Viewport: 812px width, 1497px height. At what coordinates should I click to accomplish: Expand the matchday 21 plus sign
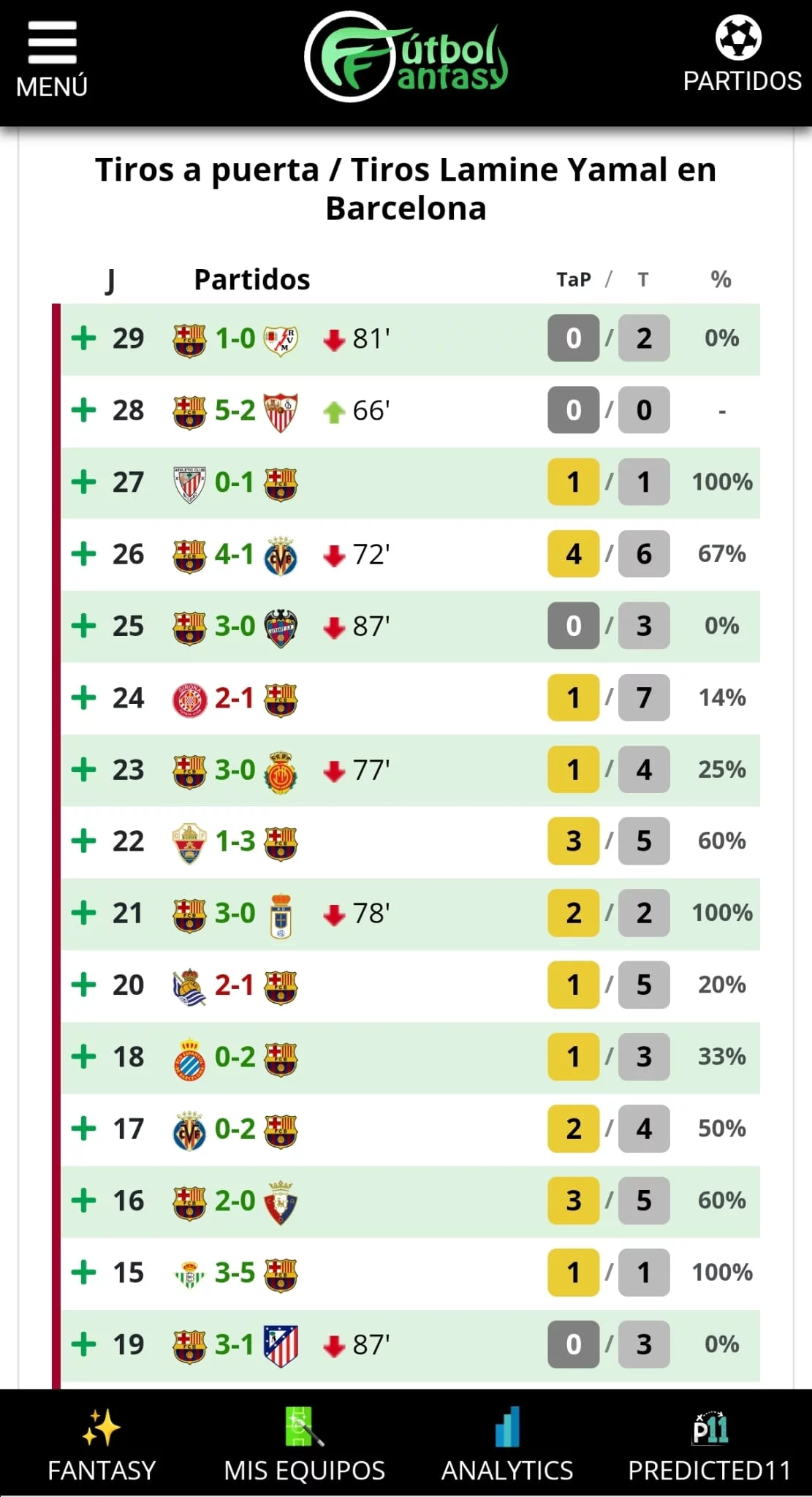coord(84,913)
